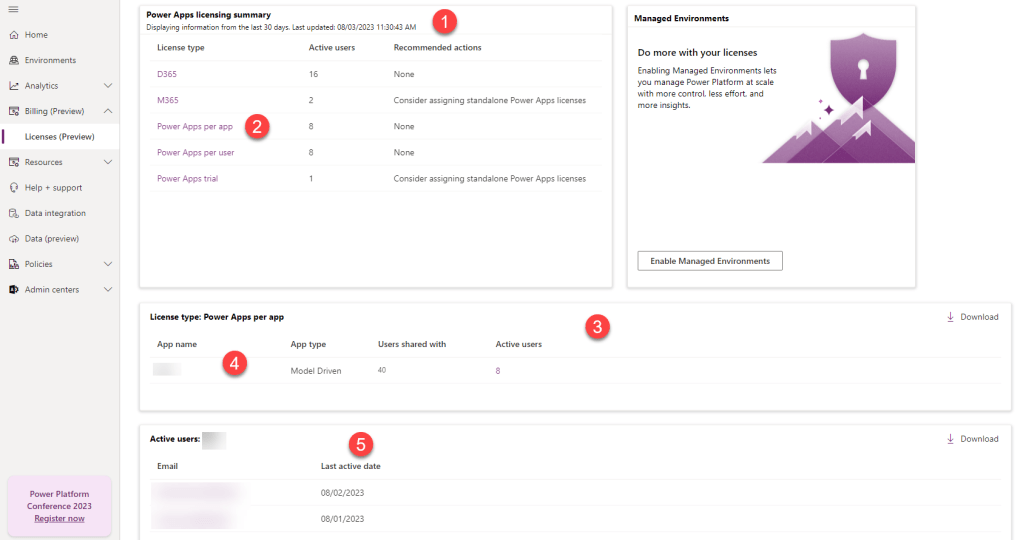Click Enable Managed Environments button
This screenshot has width=1023, height=540.
point(709,261)
